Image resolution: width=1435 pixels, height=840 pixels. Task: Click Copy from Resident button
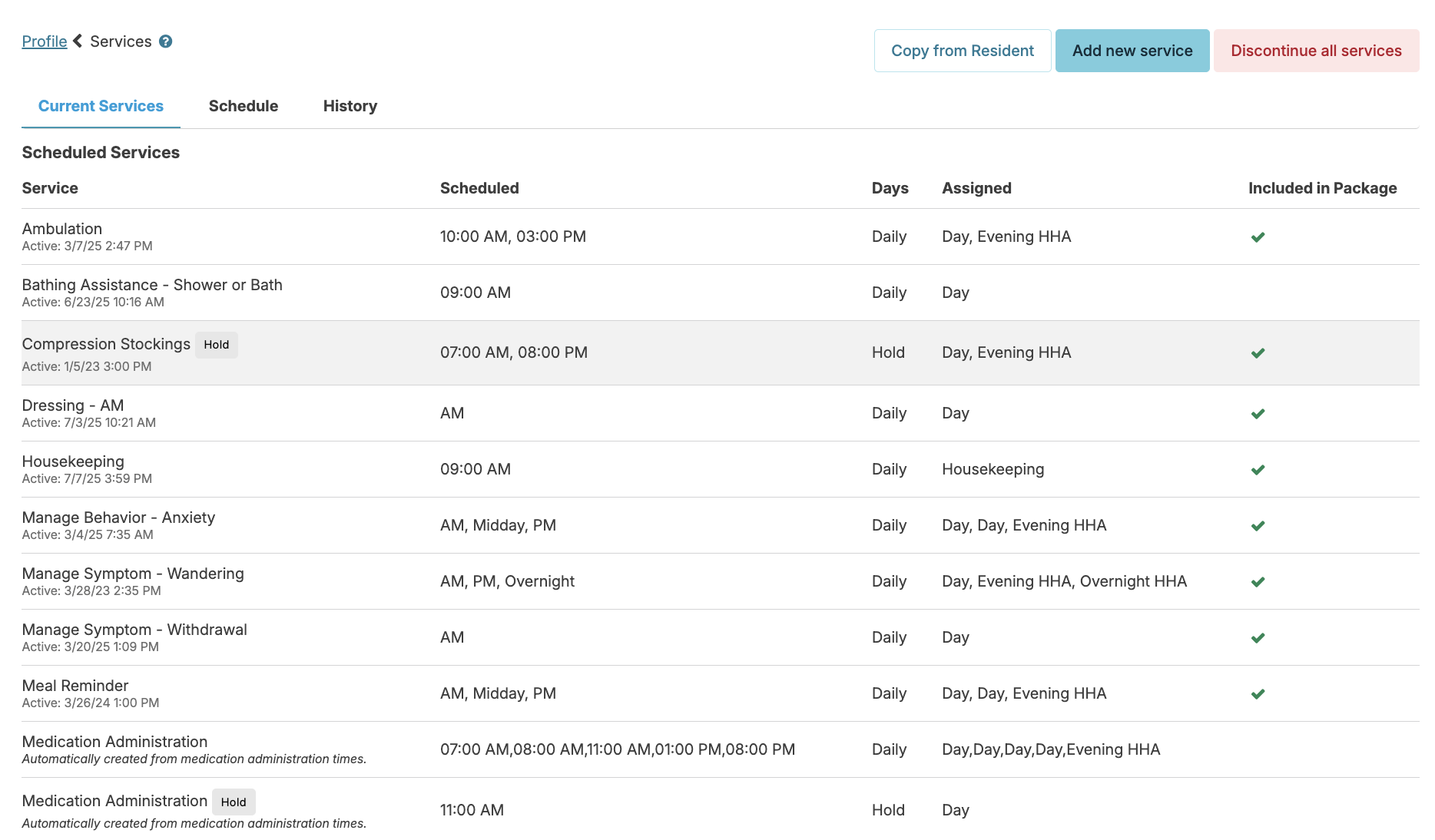pyautogui.click(x=963, y=51)
